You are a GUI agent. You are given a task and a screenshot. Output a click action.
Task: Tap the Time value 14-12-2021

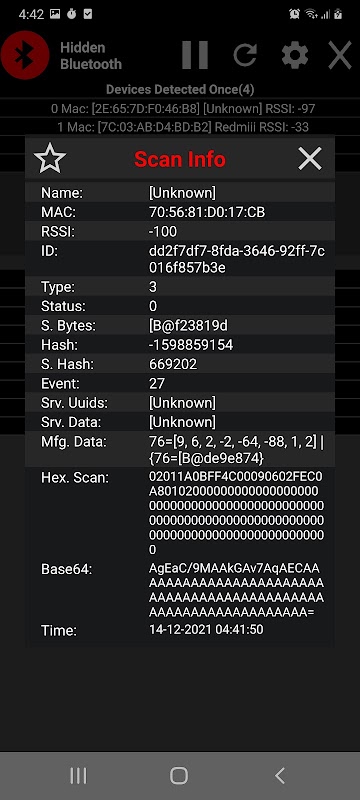coord(206,630)
